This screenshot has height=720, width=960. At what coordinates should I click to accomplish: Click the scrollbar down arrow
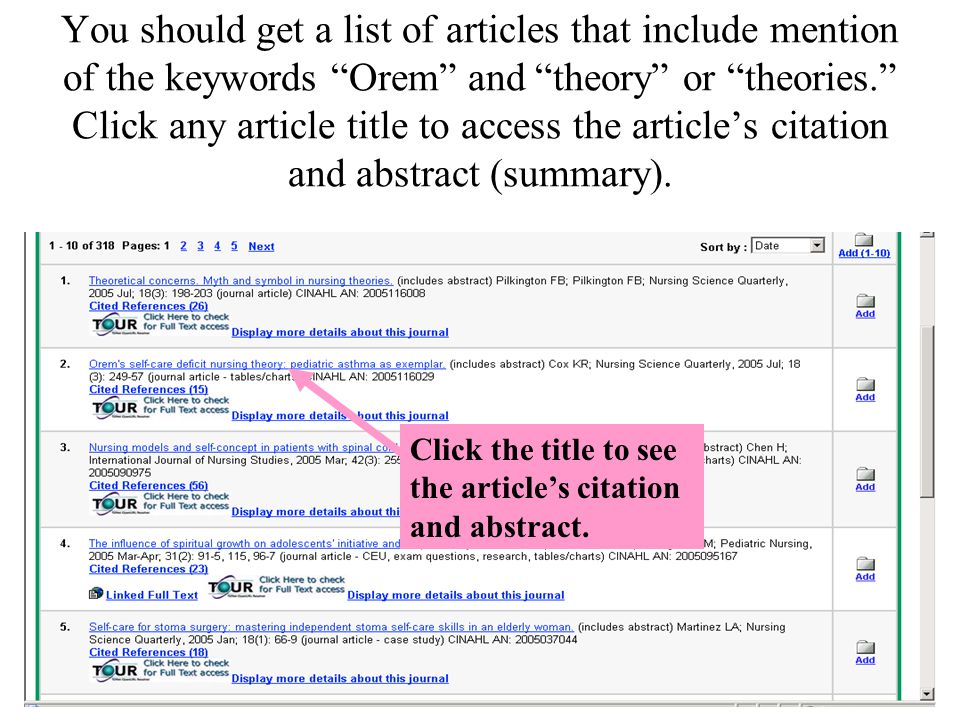click(928, 694)
